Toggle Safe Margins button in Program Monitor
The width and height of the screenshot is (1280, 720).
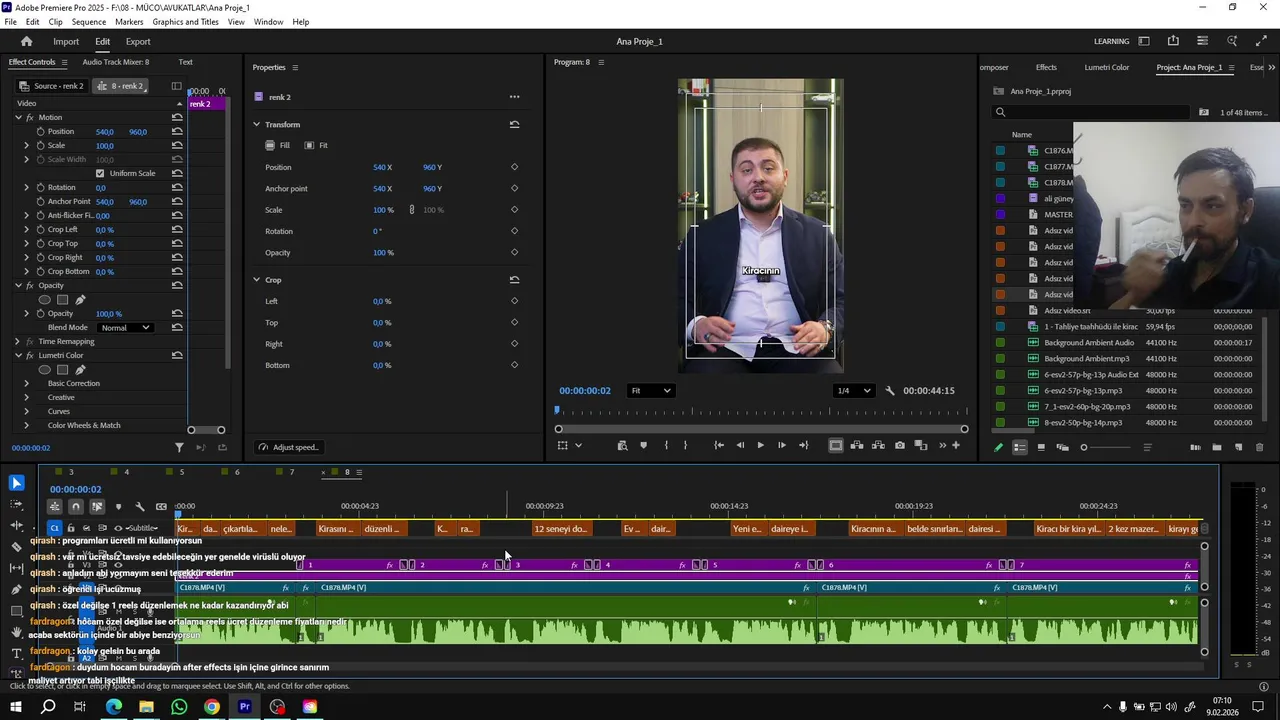pyautogui.click(x=836, y=445)
